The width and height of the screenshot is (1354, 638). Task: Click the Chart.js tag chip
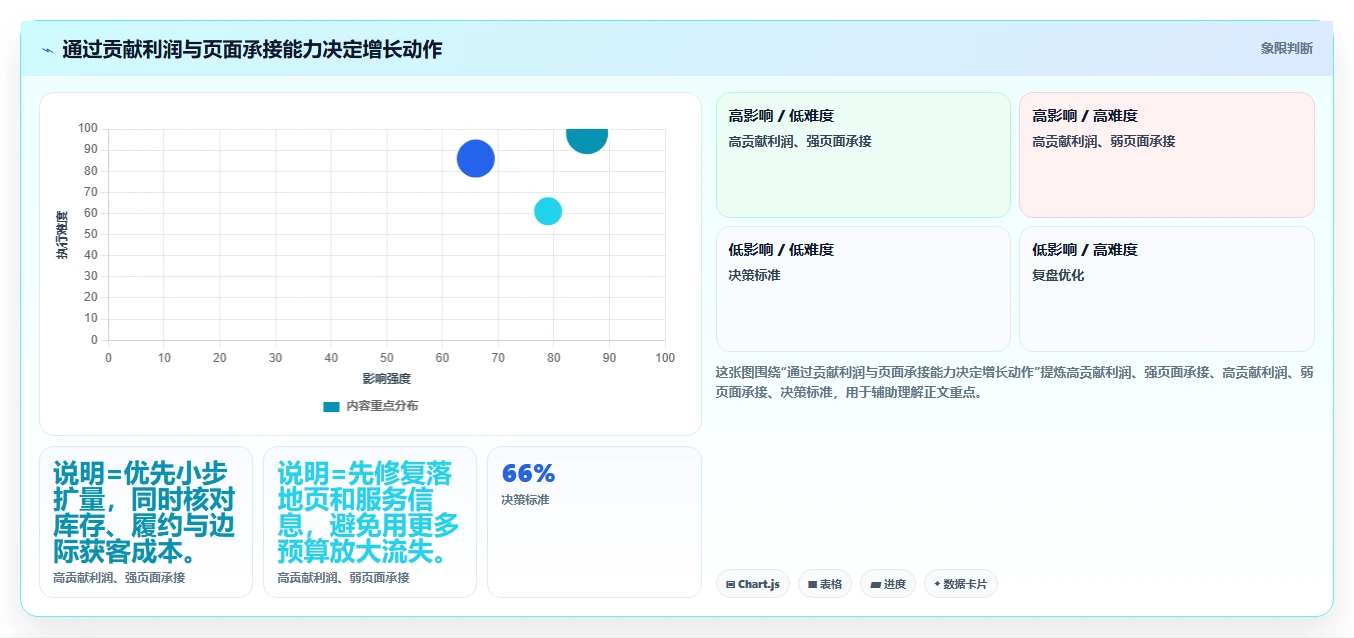pyautogui.click(x=752, y=584)
